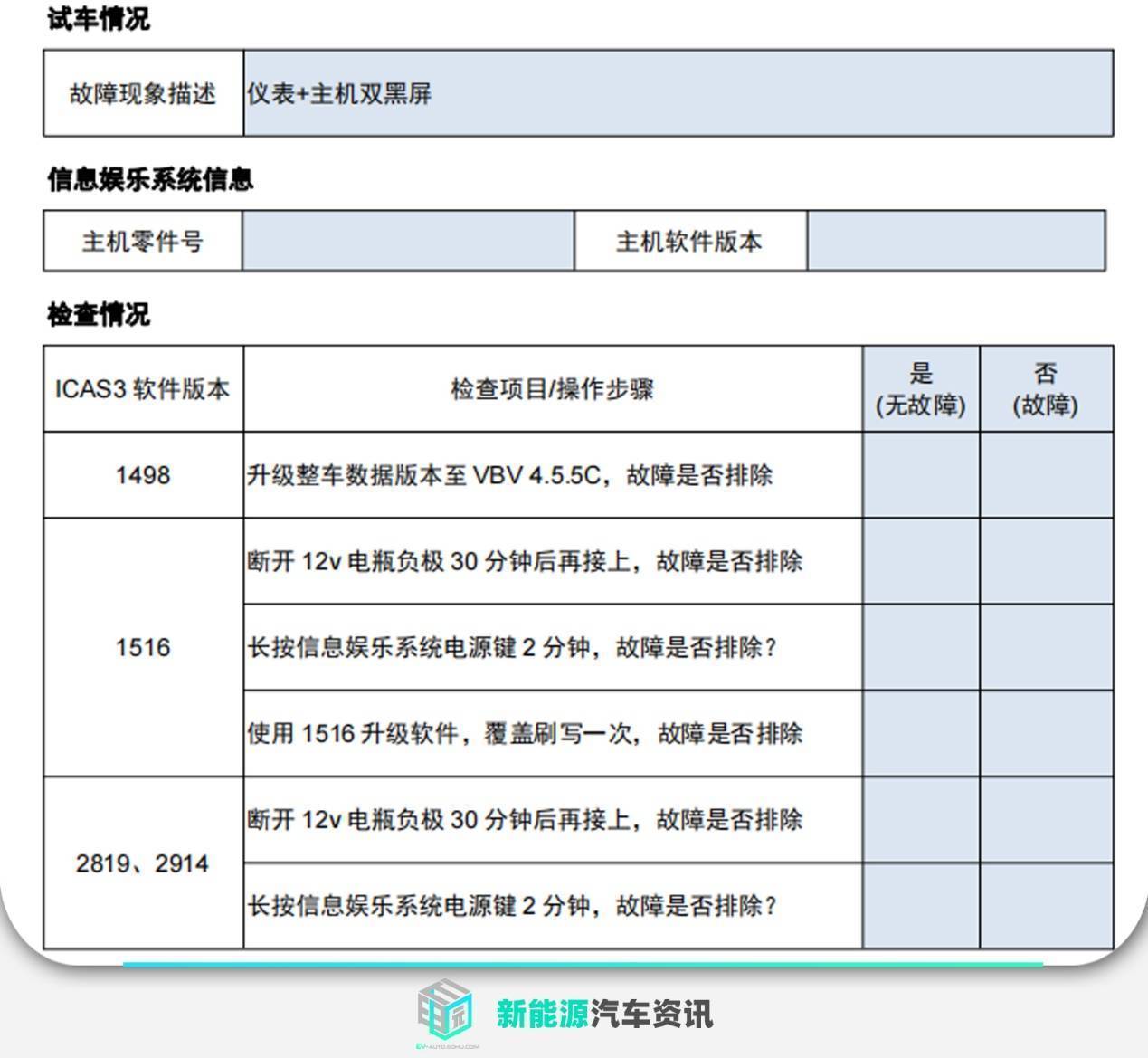Check the 是(无故障) cell for version 1498
Screen dimensions: 1148x1058
click(x=919, y=474)
